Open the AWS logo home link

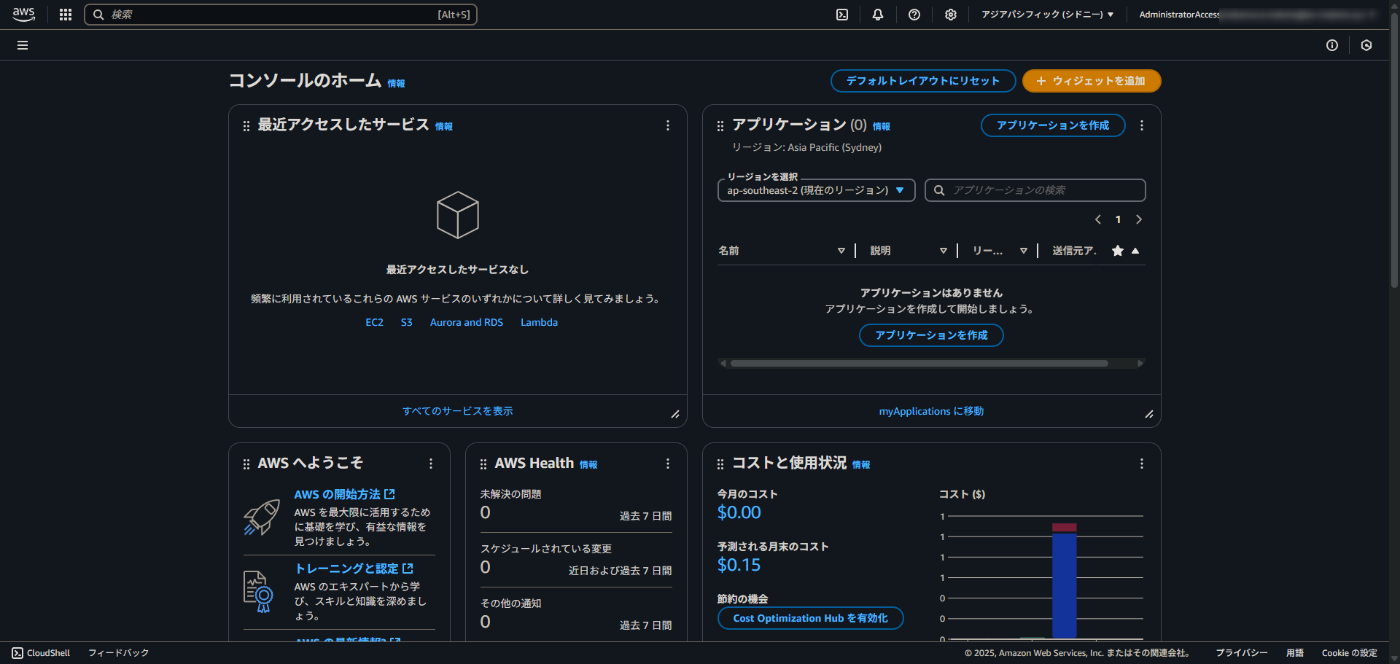coord(23,14)
